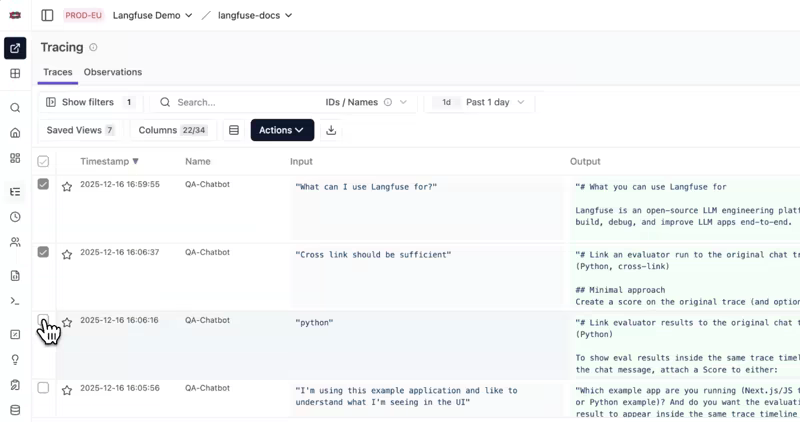Open the lightbulb evaluation icon
This screenshot has width=800, height=422.
point(15,360)
